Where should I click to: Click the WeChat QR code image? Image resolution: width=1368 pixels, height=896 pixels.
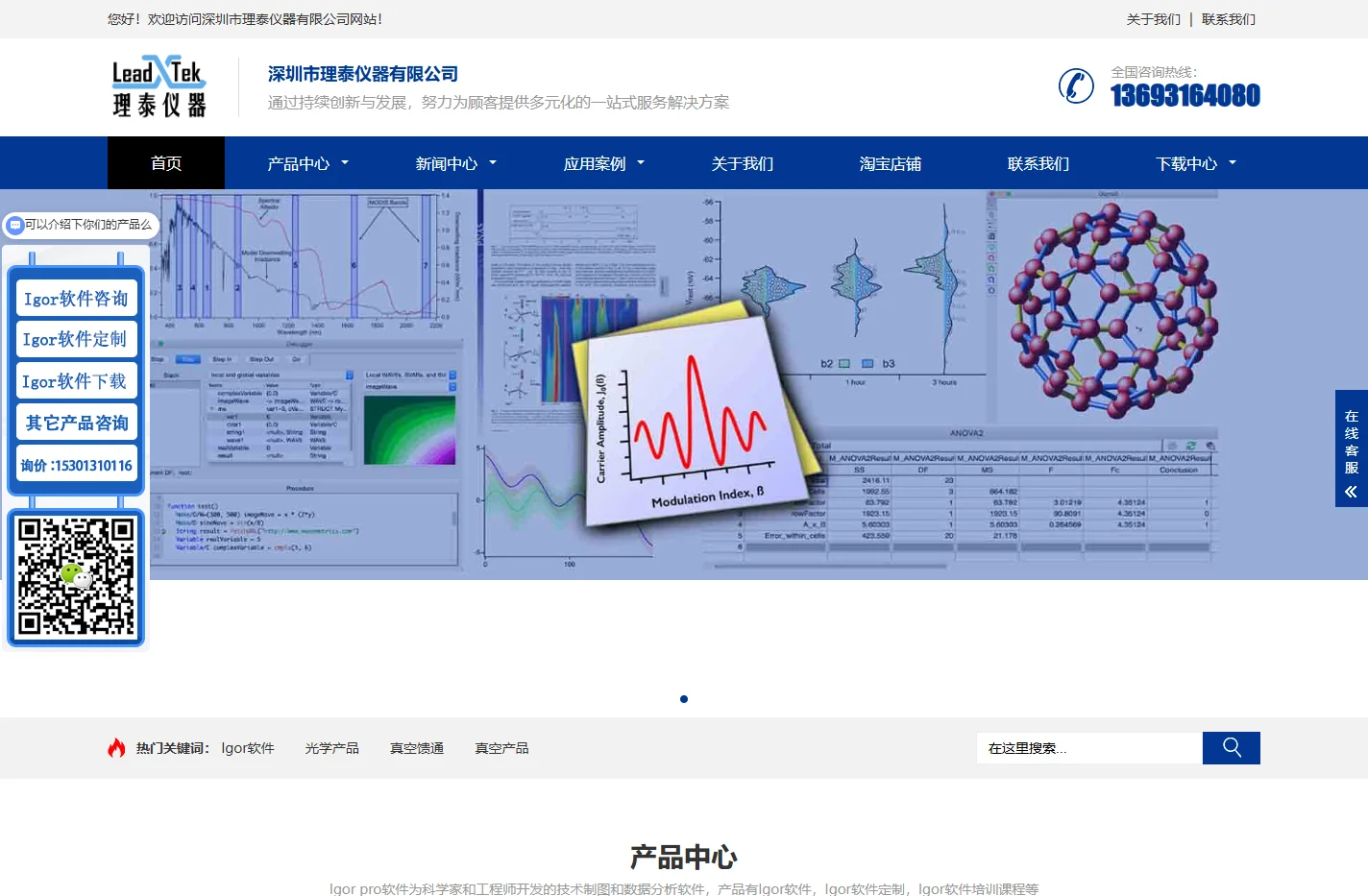[76, 577]
